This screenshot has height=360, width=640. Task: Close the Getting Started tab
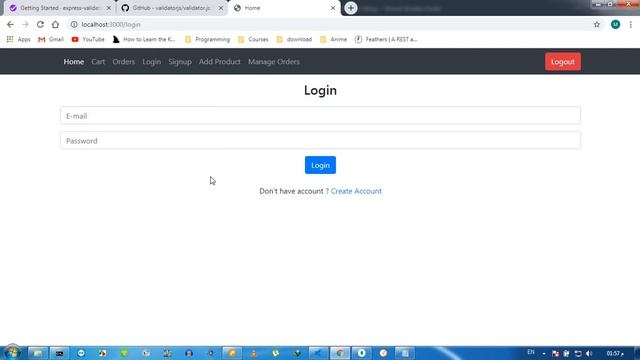click(109, 8)
